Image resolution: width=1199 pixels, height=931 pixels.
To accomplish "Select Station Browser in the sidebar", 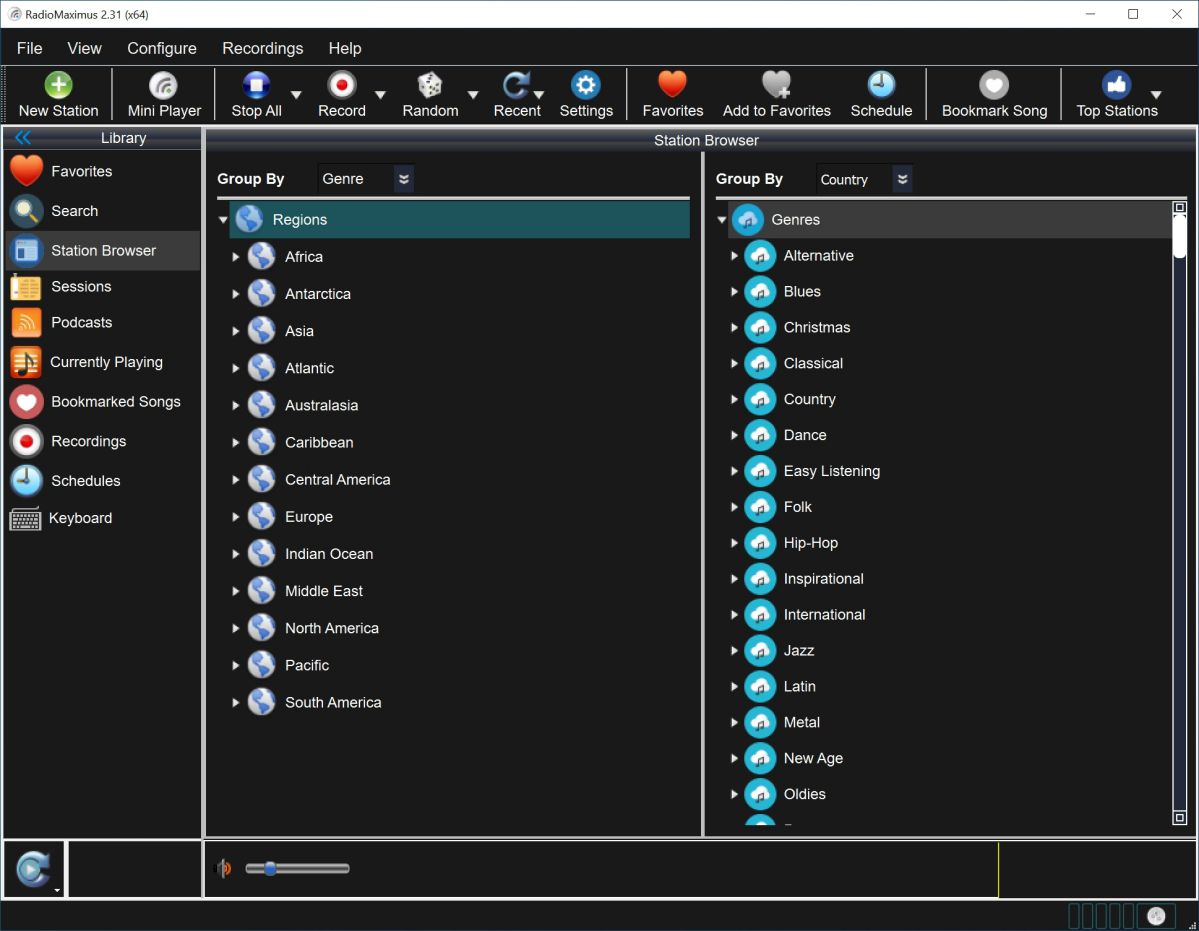I will point(103,251).
